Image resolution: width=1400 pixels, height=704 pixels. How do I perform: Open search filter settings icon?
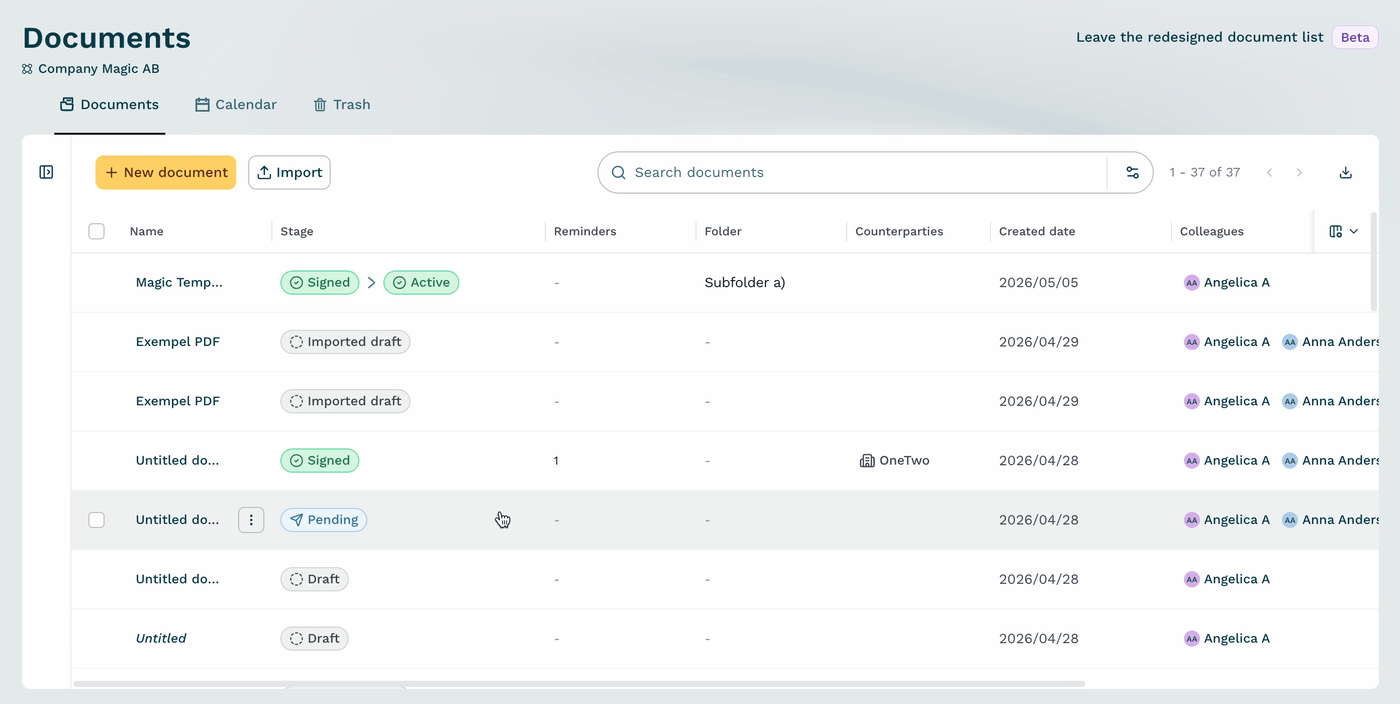1132,172
